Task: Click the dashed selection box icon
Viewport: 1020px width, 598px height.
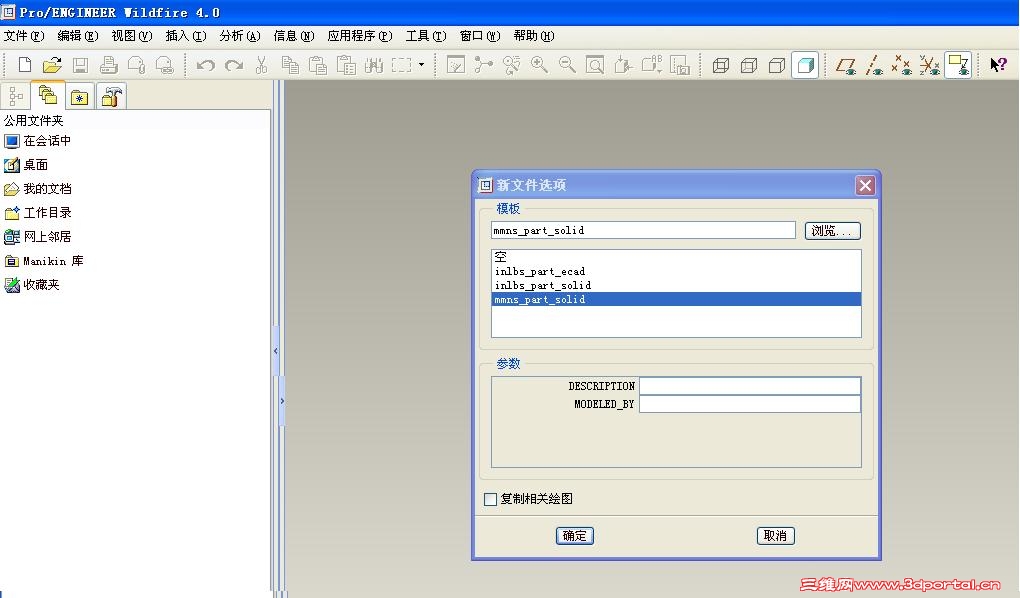Action: click(x=401, y=64)
